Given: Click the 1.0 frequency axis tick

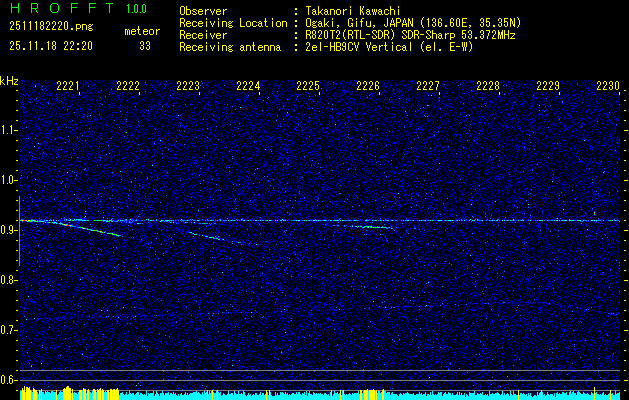Looking at the screenshot, I should pyautogui.click(x=9, y=180).
